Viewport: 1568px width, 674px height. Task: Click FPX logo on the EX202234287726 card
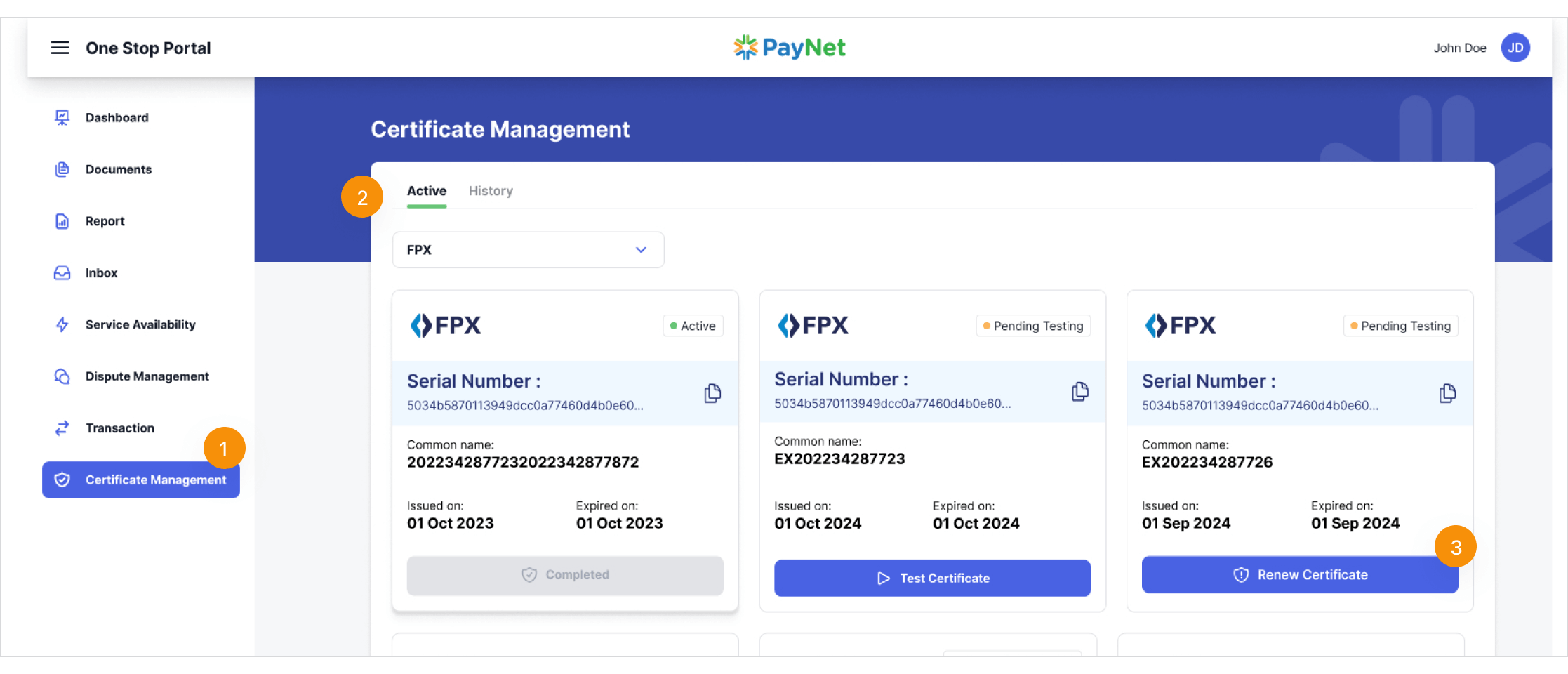(x=1181, y=325)
